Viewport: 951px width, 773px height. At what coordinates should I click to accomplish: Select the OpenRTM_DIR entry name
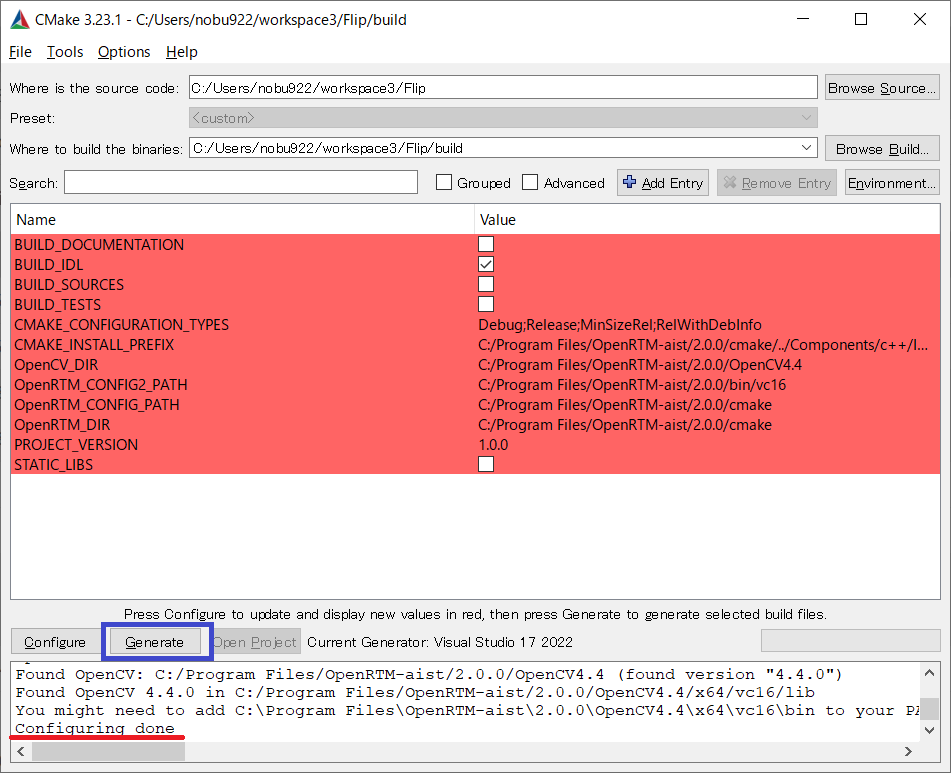coord(62,424)
